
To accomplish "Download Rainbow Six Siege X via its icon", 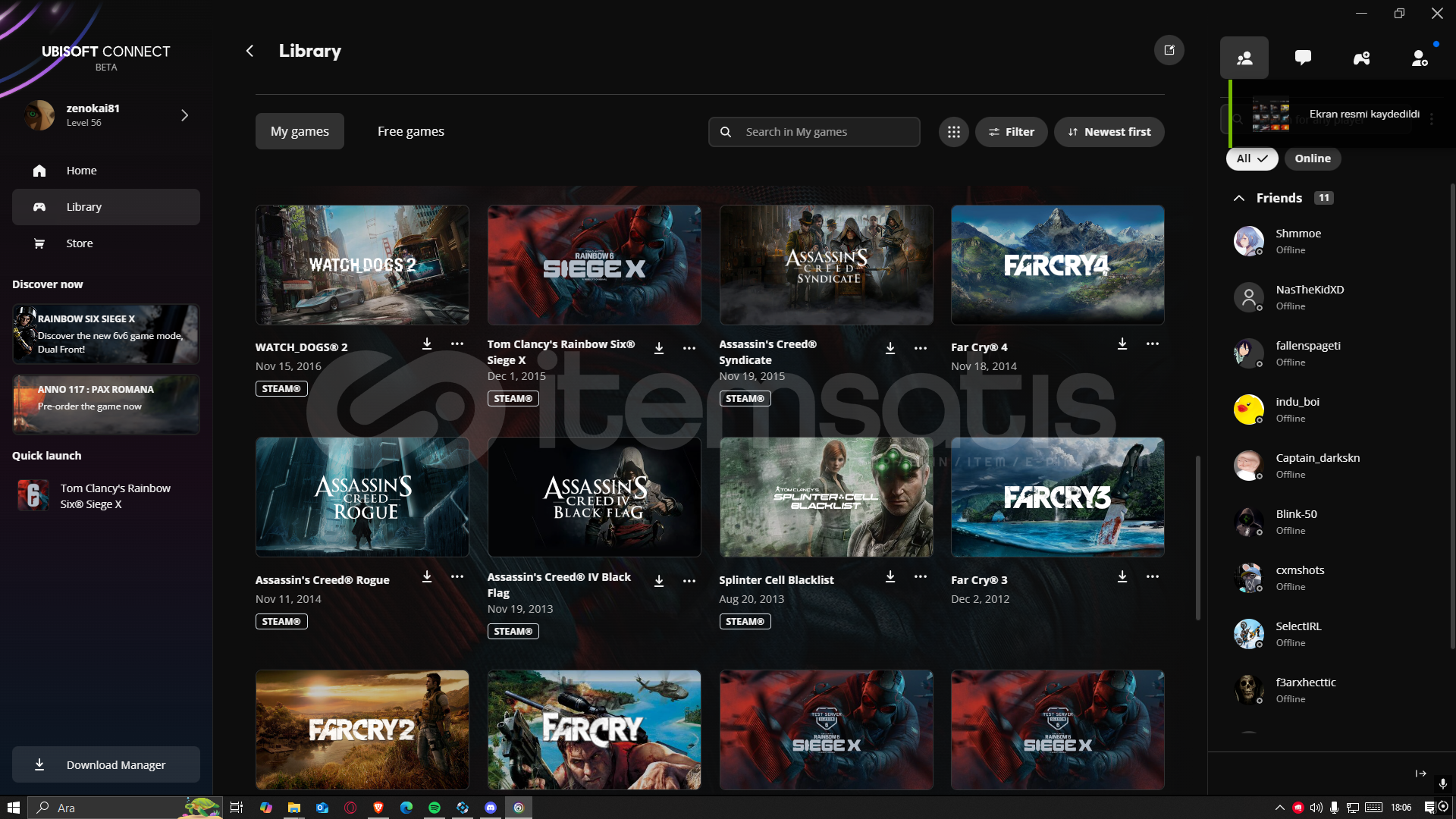I will [659, 348].
